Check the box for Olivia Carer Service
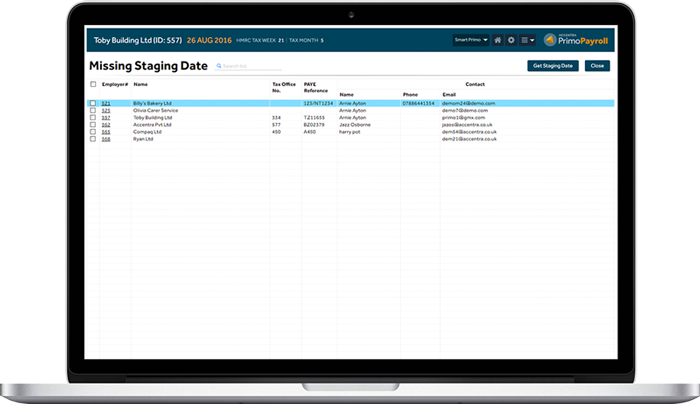The width and height of the screenshot is (700, 404). click(93, 110)
